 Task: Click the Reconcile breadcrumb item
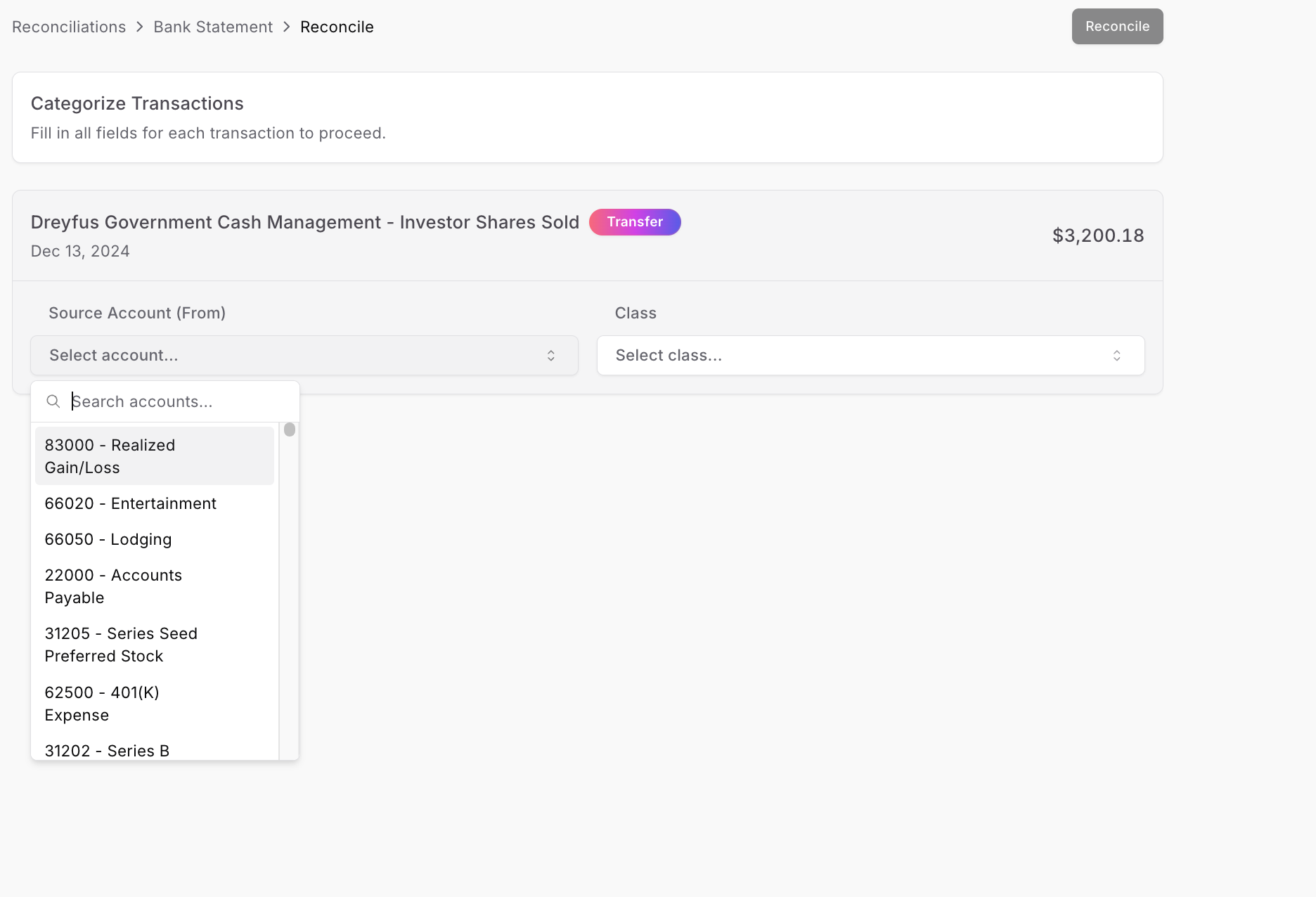pos(337,27)
